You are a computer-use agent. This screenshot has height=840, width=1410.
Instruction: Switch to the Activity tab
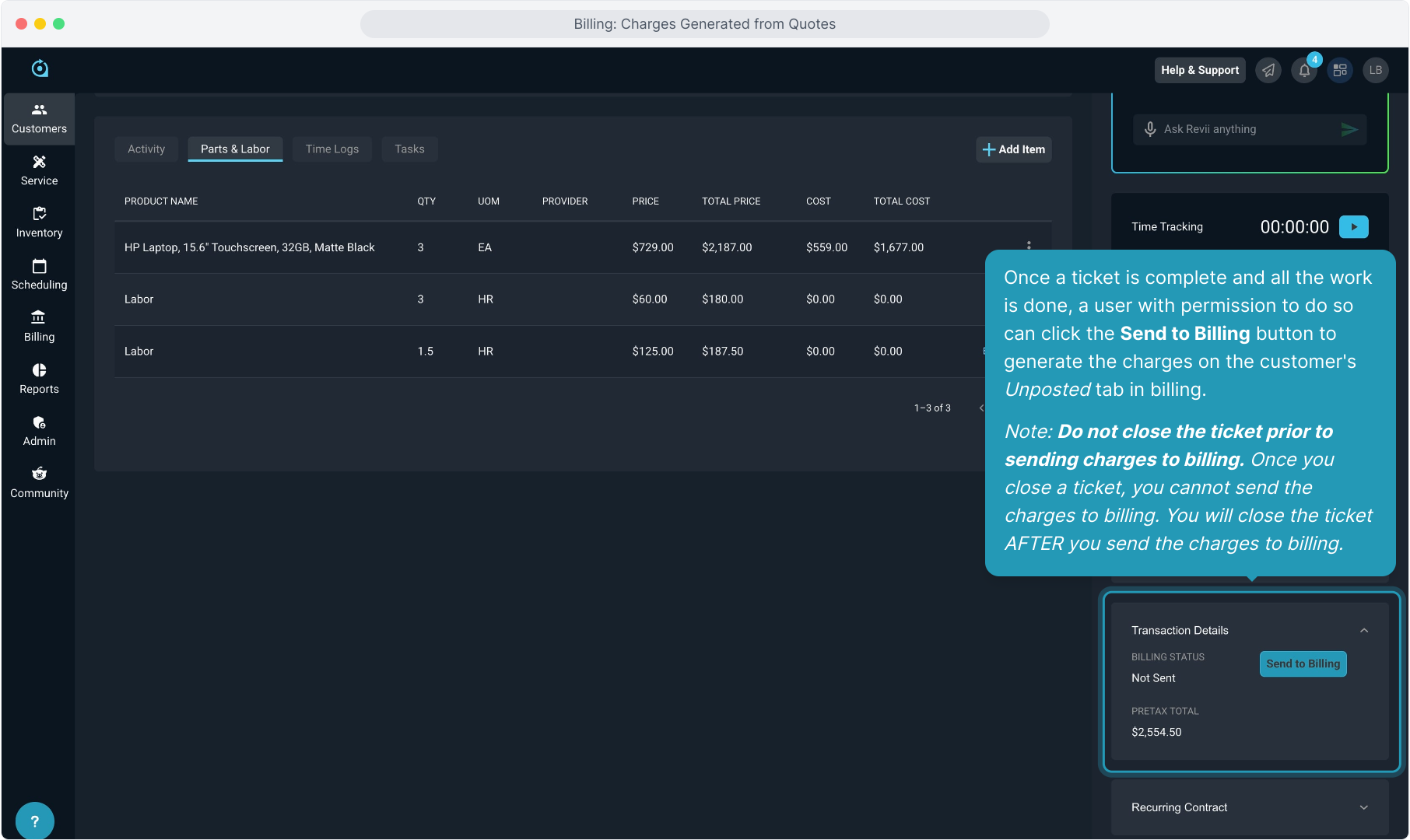146,149
